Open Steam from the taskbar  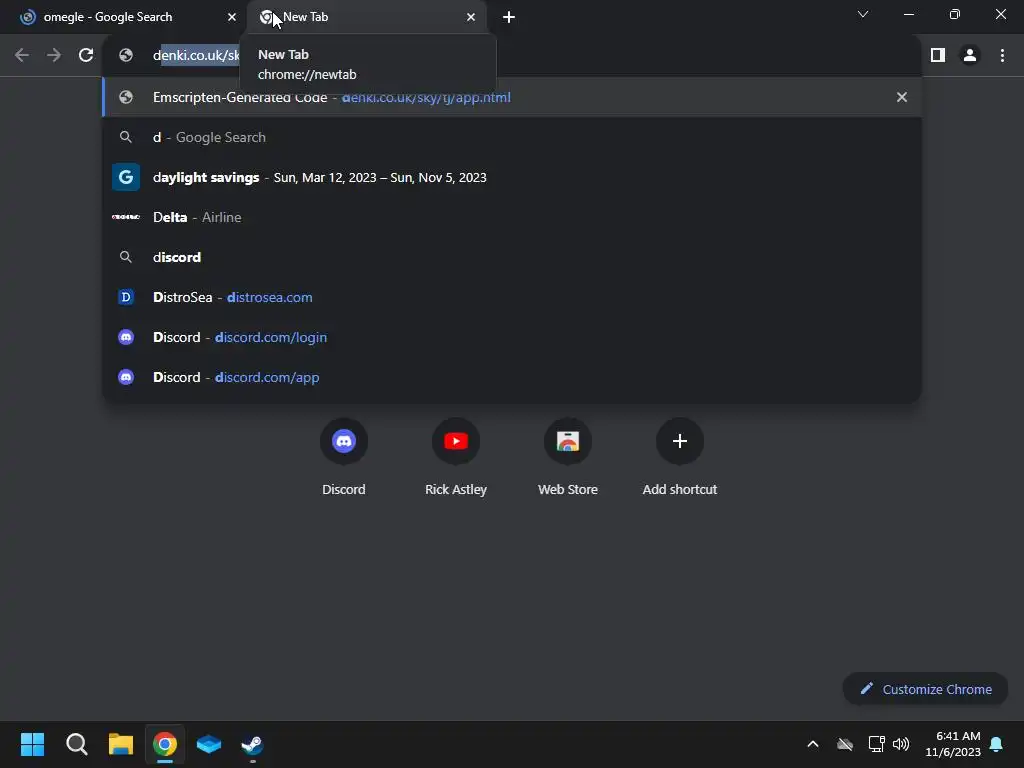[253, 744]
